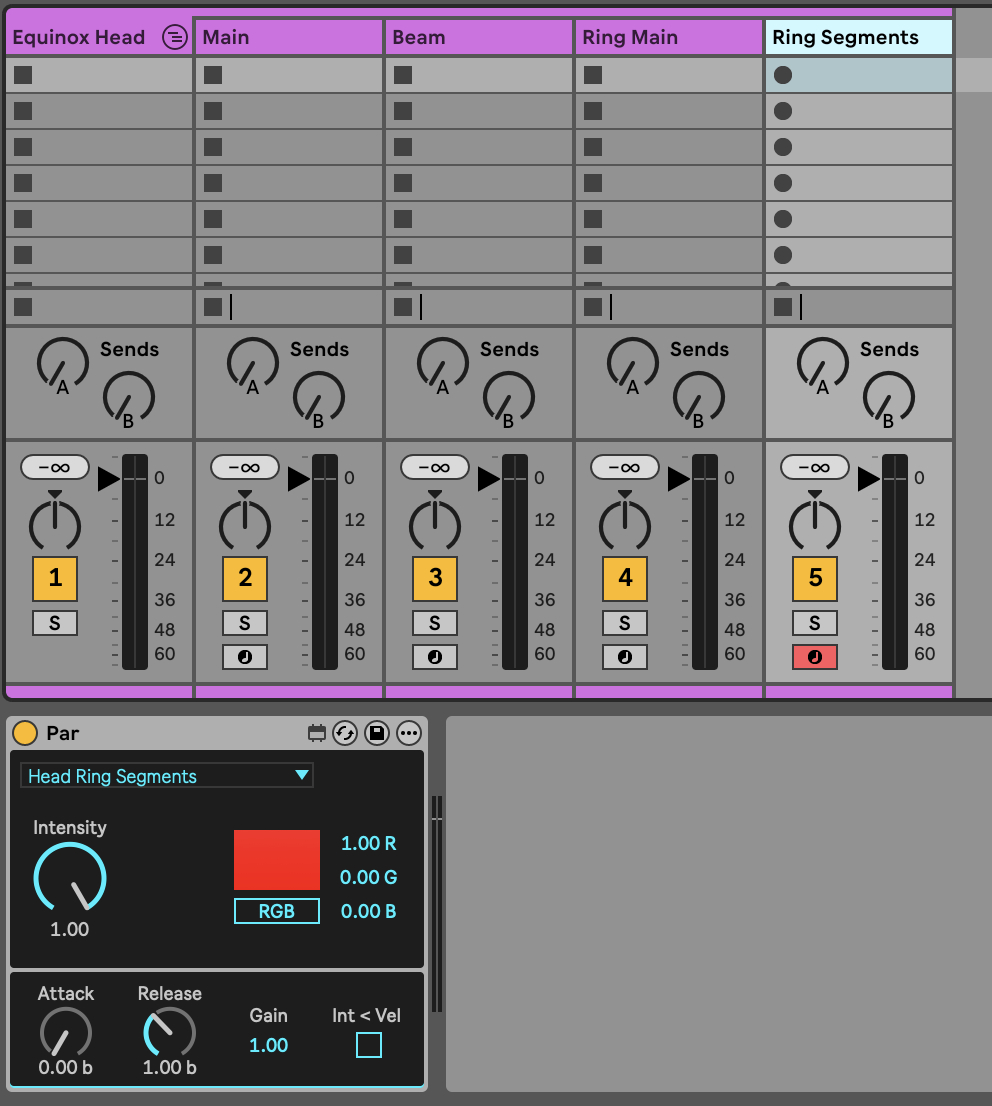Stop clips on the Ring Main track
Screen dimensions: 992x1106
click(593, 306)
